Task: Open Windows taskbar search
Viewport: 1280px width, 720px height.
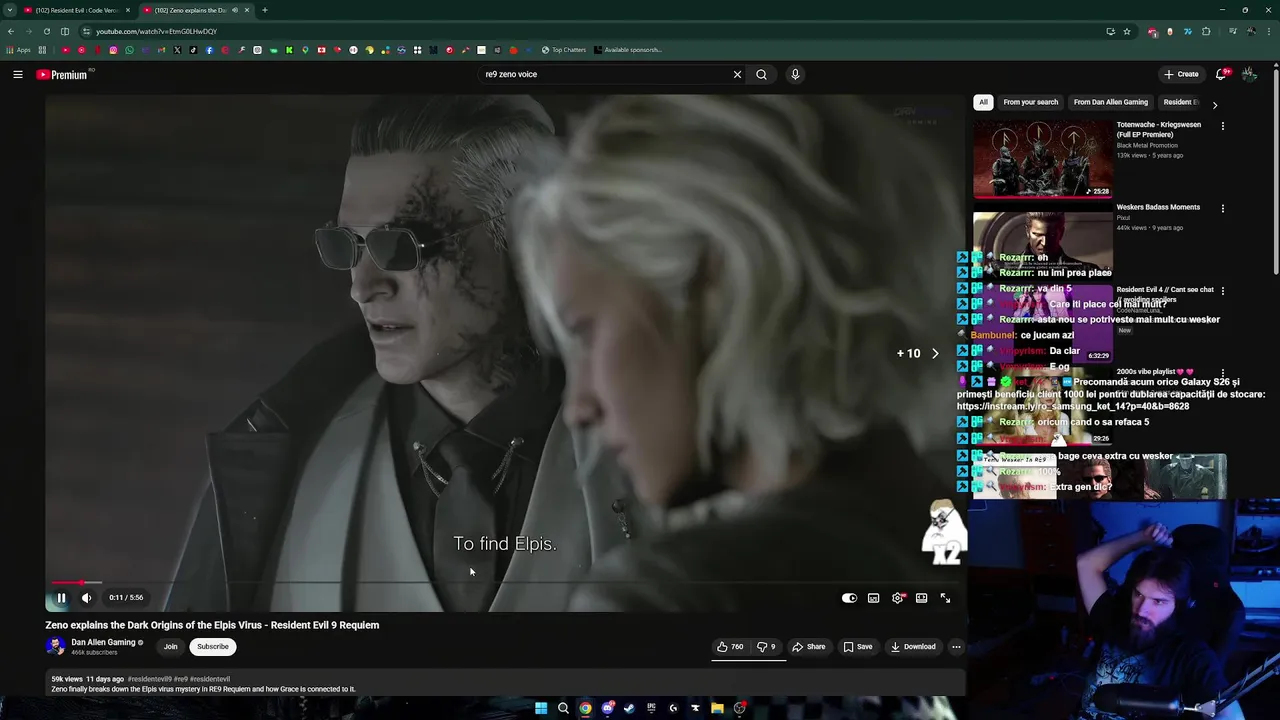Action: 563,708
